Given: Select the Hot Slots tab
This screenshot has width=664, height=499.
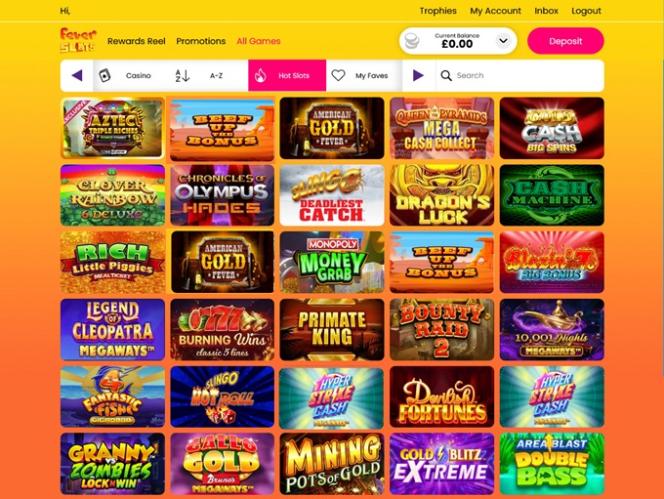Looking at the screenshot, I should [x=287, y=75].
